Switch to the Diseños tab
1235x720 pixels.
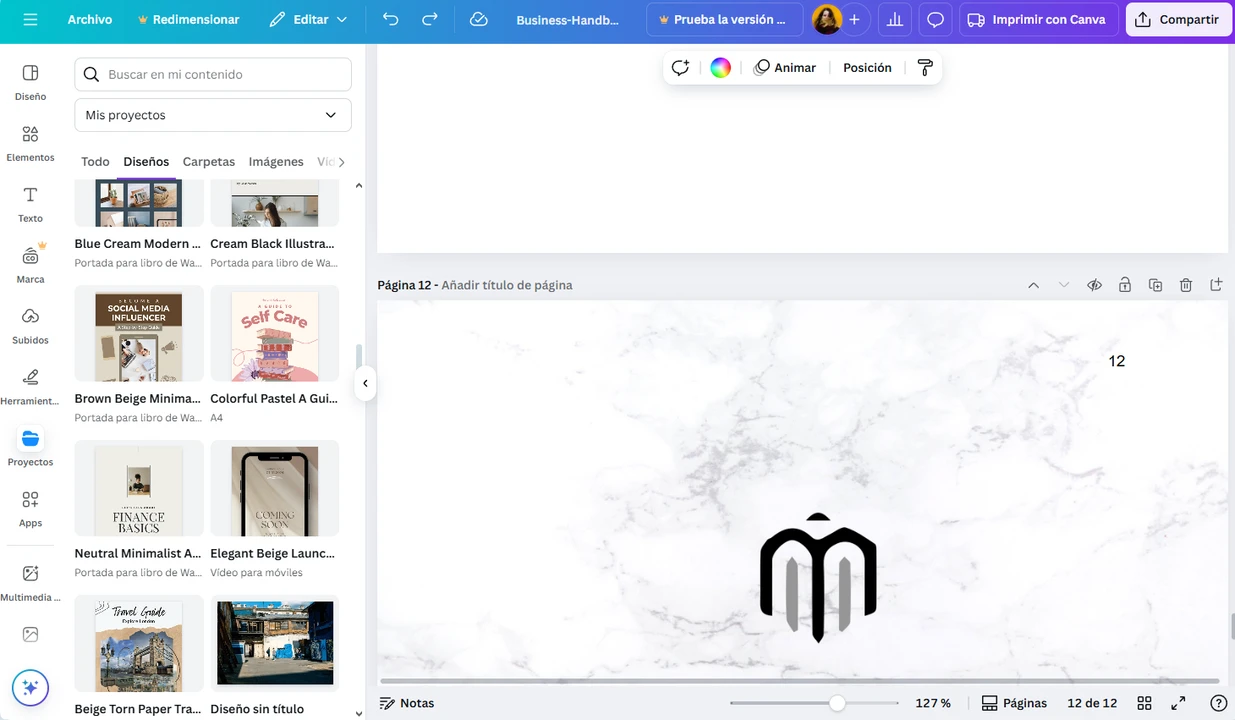click(x=146, y=162)
